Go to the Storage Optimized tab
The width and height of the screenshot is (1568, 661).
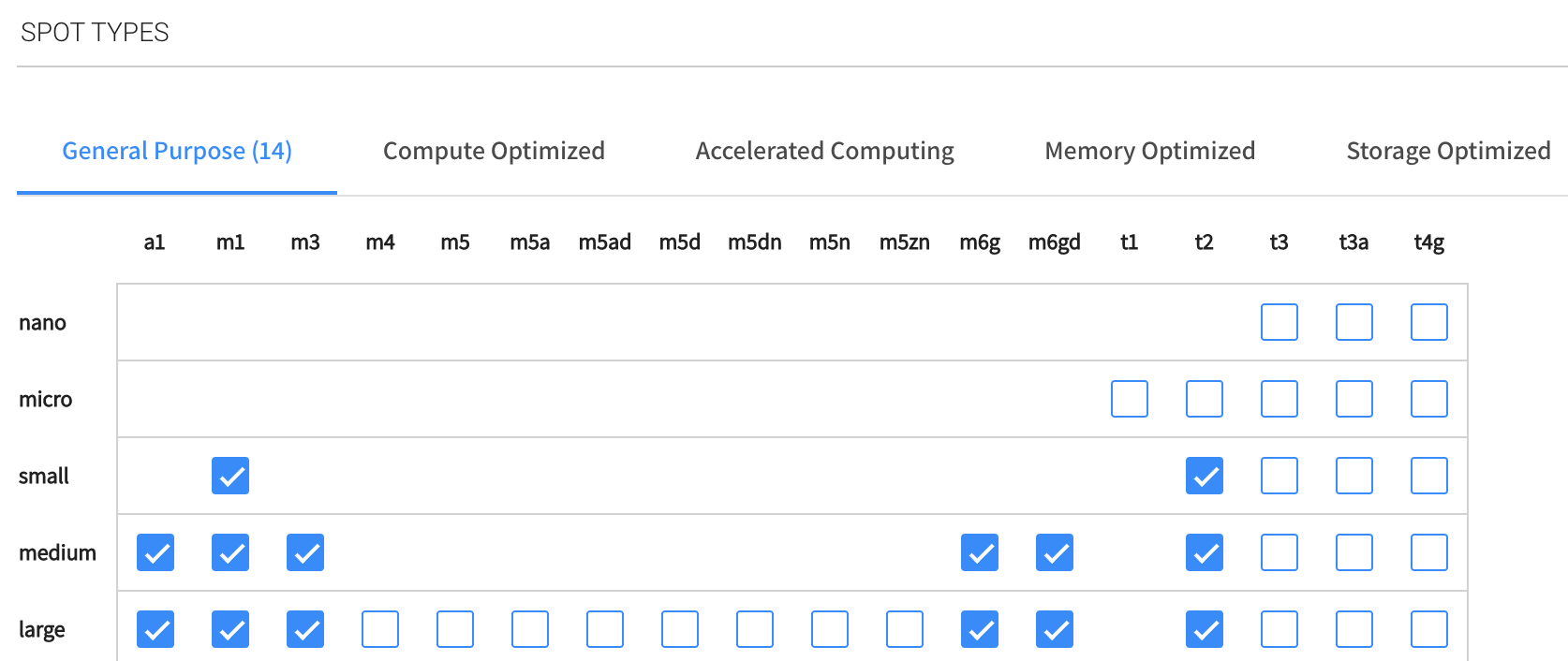click(x=1448, y=151)
